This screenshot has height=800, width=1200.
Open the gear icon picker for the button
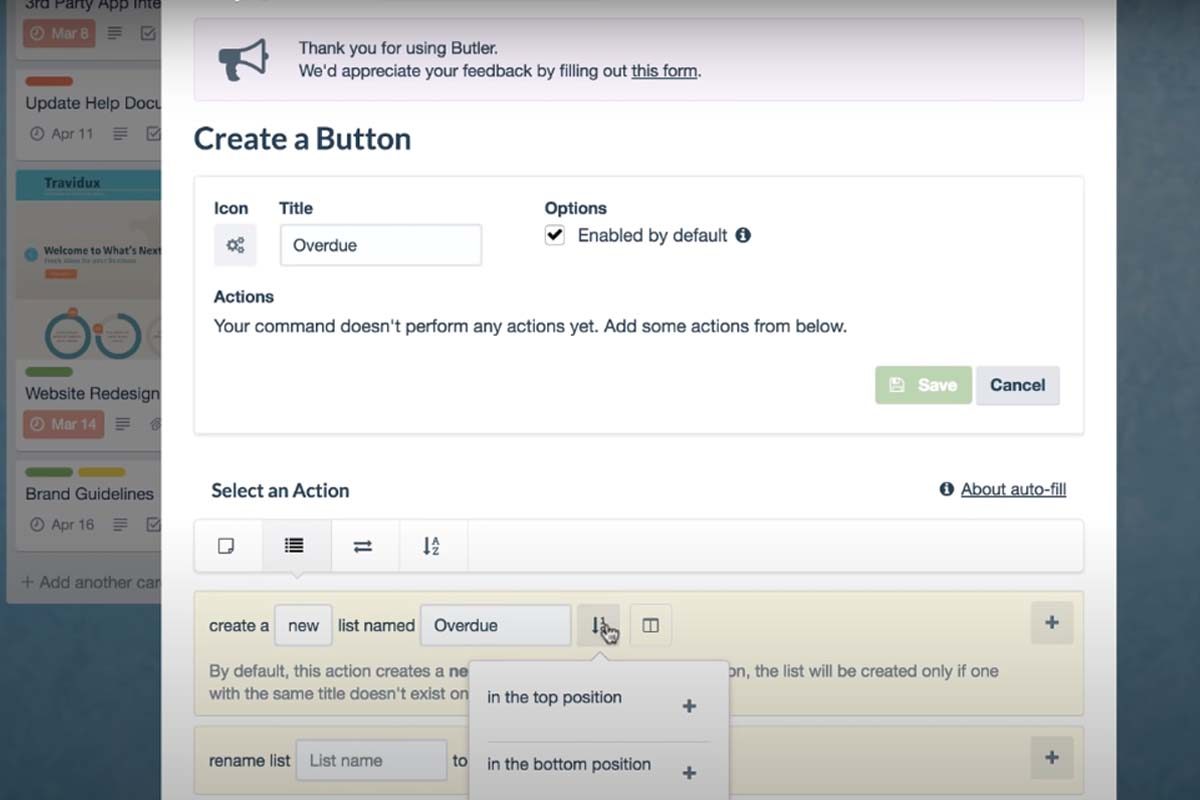pos(234,244)
